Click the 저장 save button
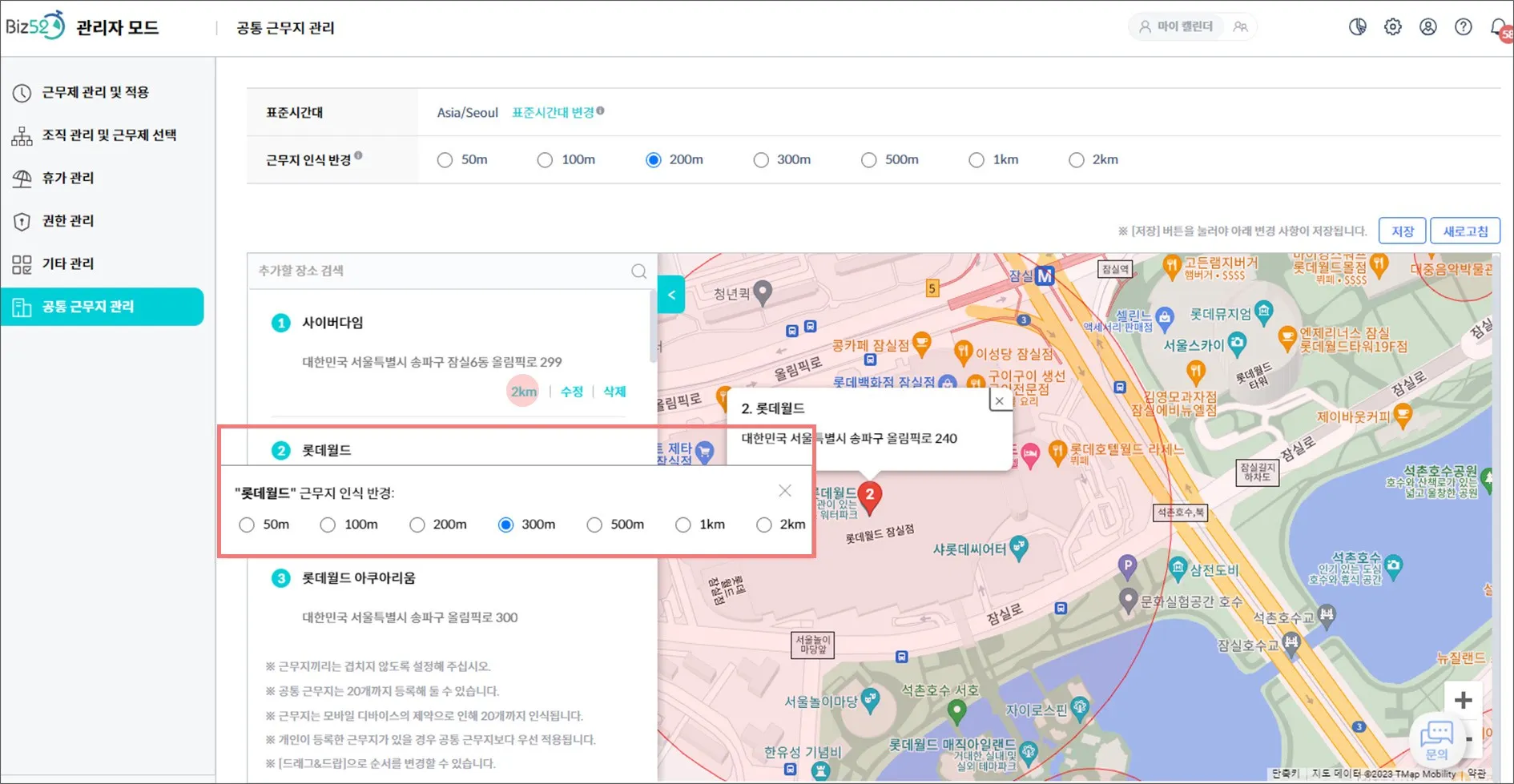The height and width of the screenshot is (784, 1514). pos(1403,231)
